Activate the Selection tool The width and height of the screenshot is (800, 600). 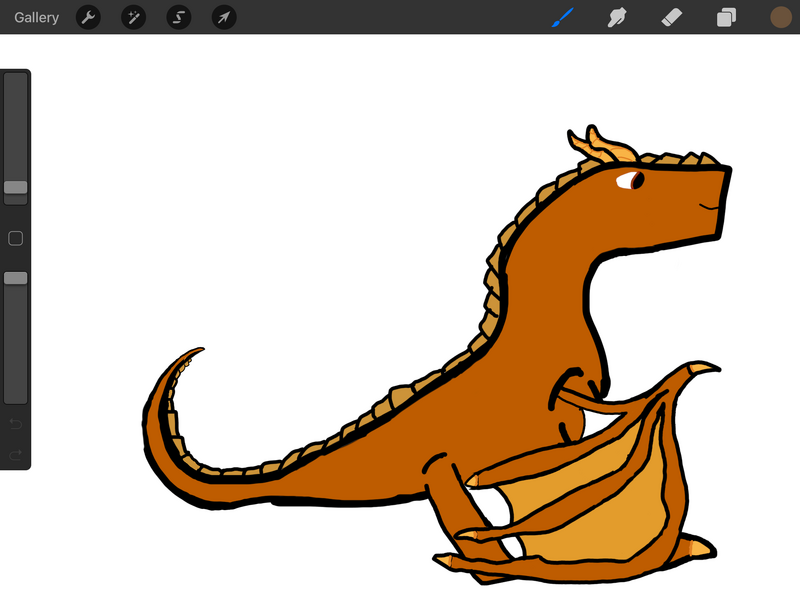(179, 17)
